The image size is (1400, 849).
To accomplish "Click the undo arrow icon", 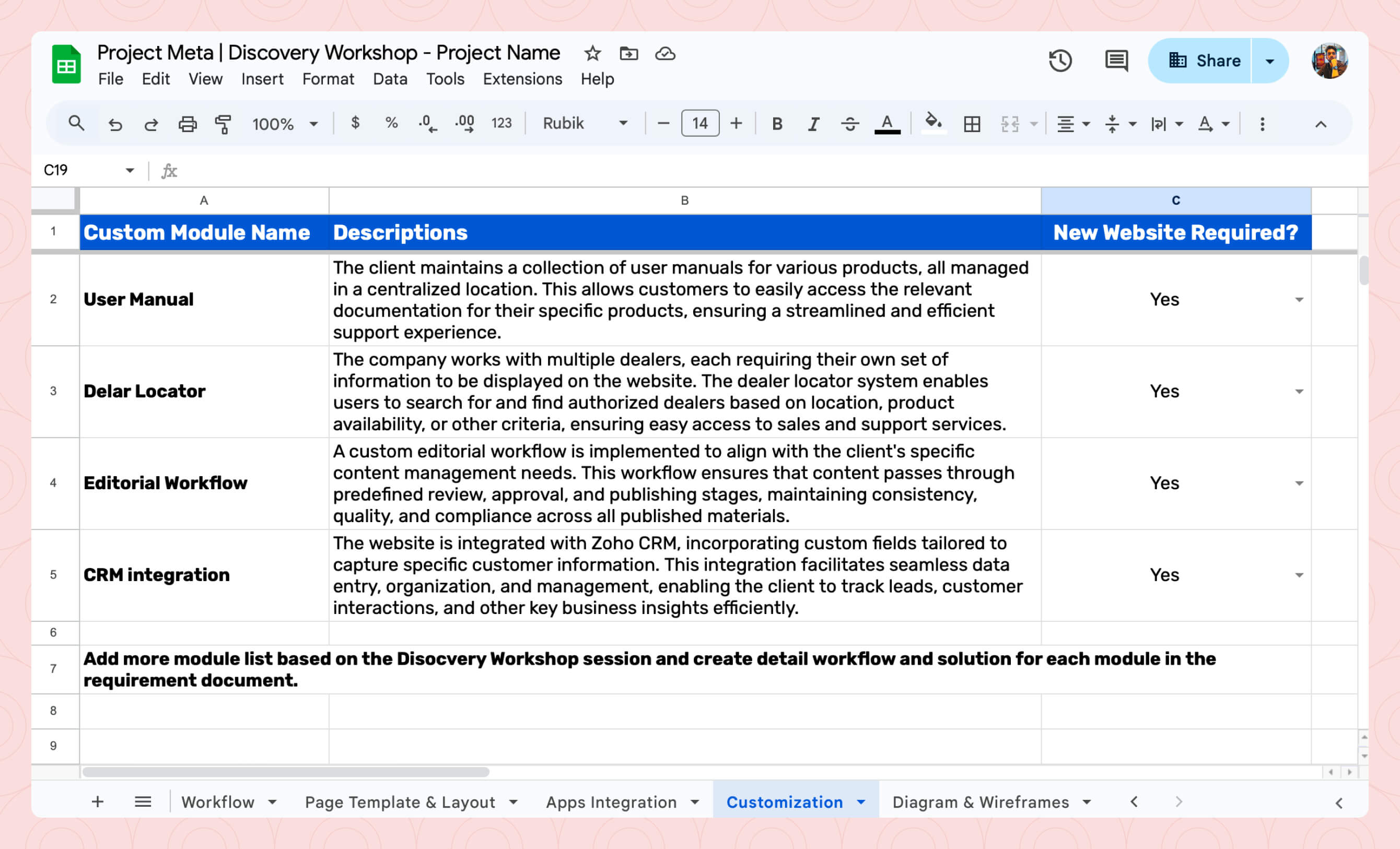I will [x=115, y=124].
